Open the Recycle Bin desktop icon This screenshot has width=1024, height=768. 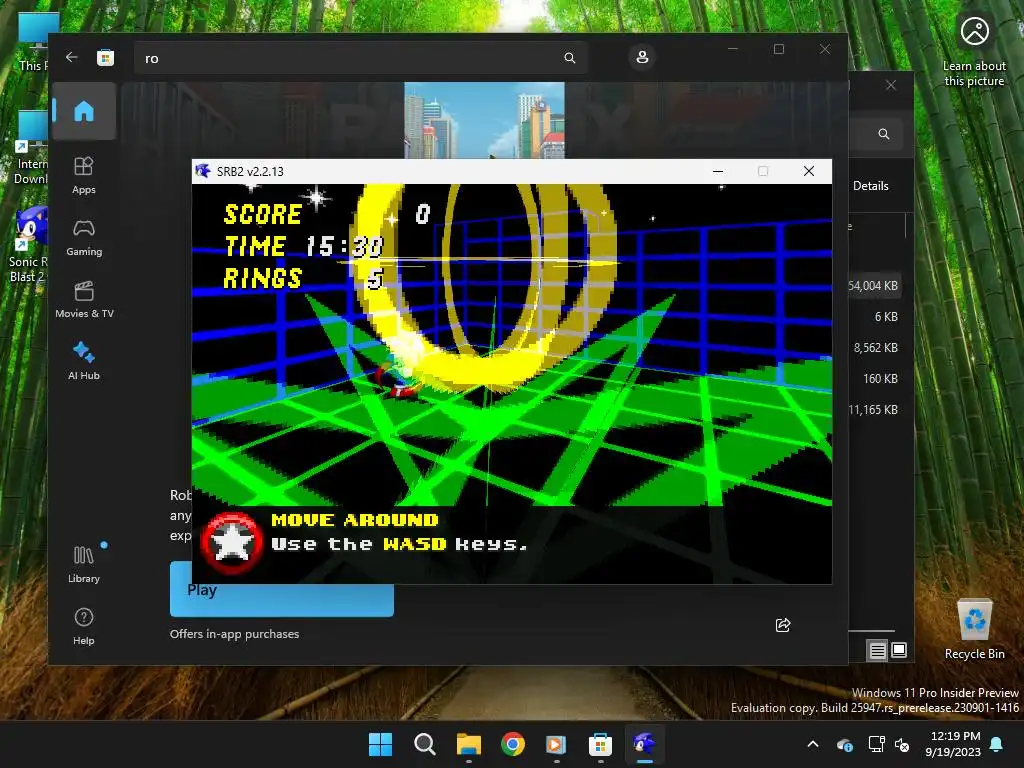coord(974,630)
